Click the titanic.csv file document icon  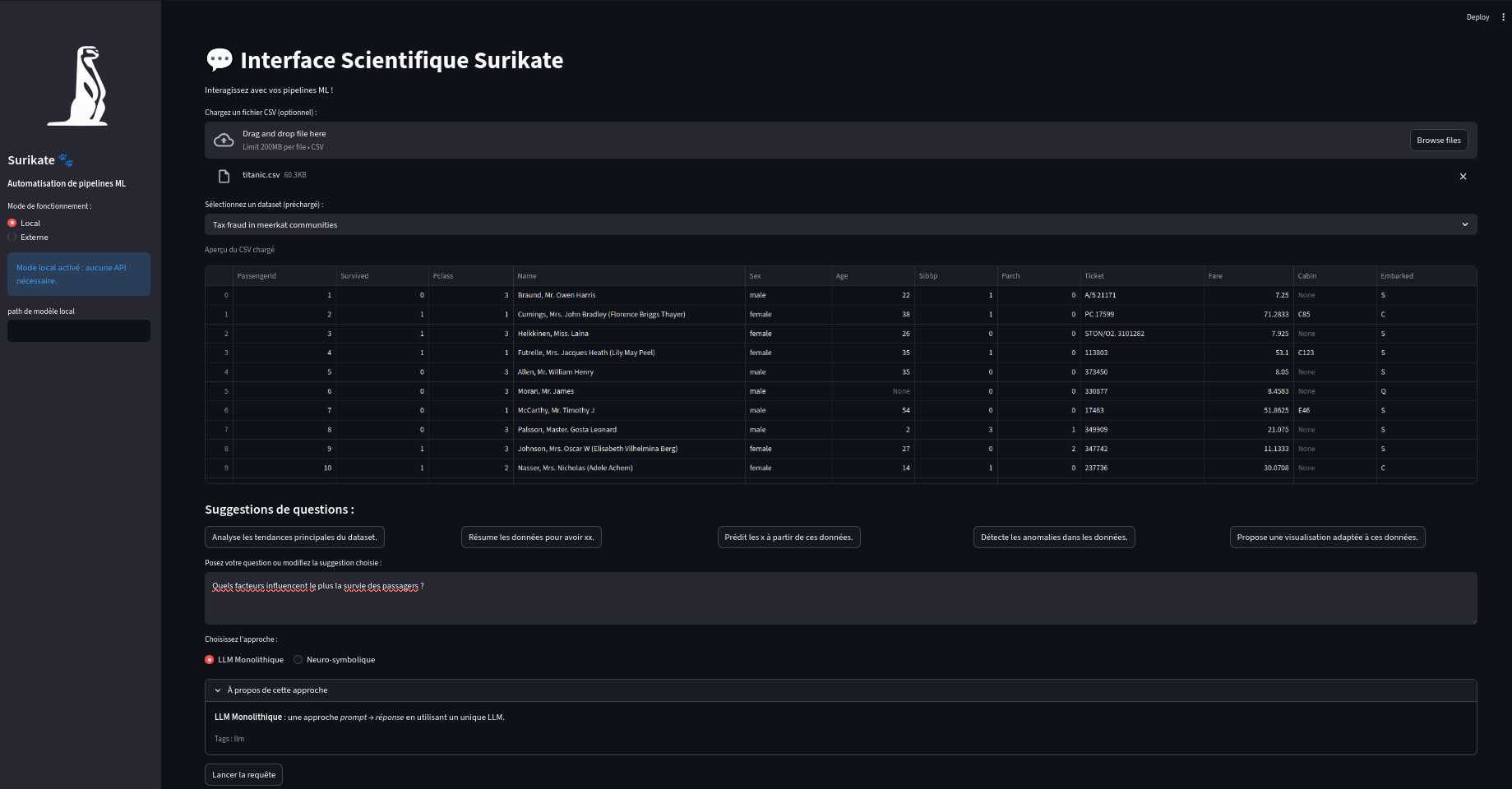pyautogui.click(x=224, y=176)
